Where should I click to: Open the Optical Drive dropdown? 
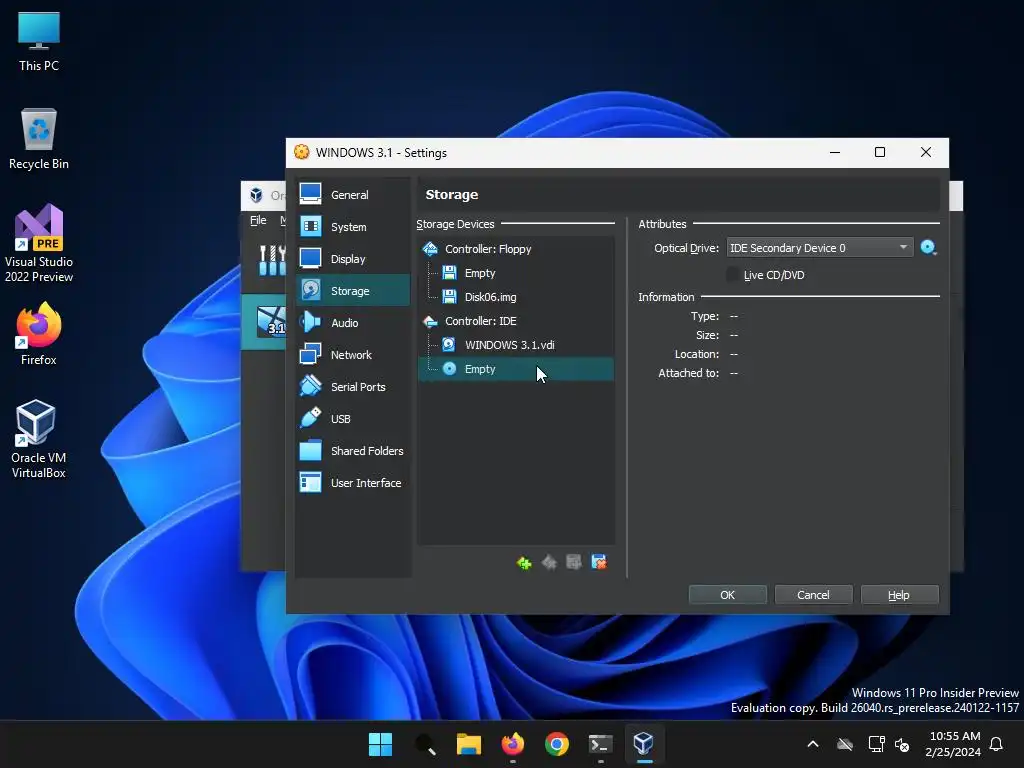[820, 248]
